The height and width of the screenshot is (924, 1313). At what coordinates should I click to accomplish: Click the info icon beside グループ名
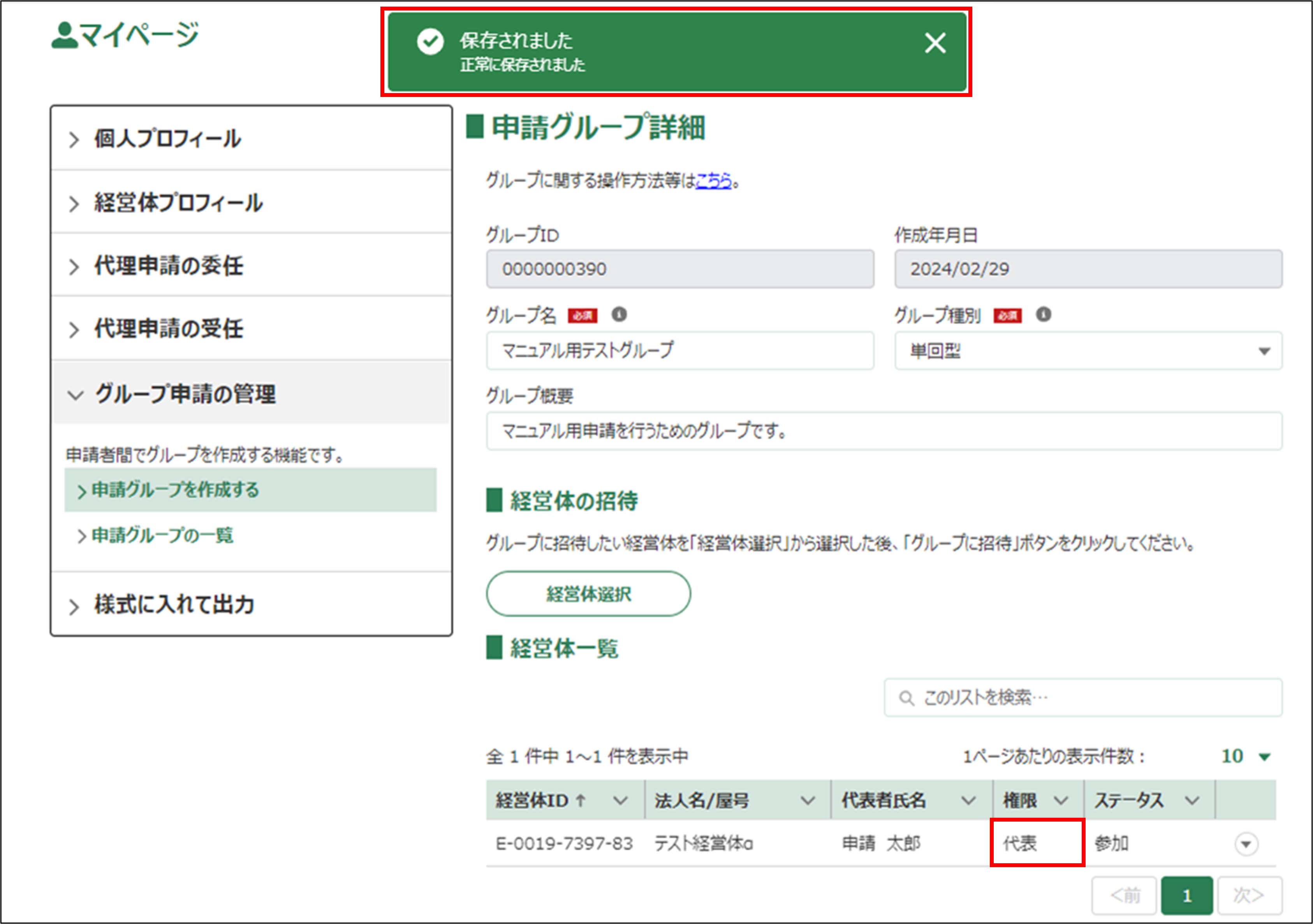619,315
